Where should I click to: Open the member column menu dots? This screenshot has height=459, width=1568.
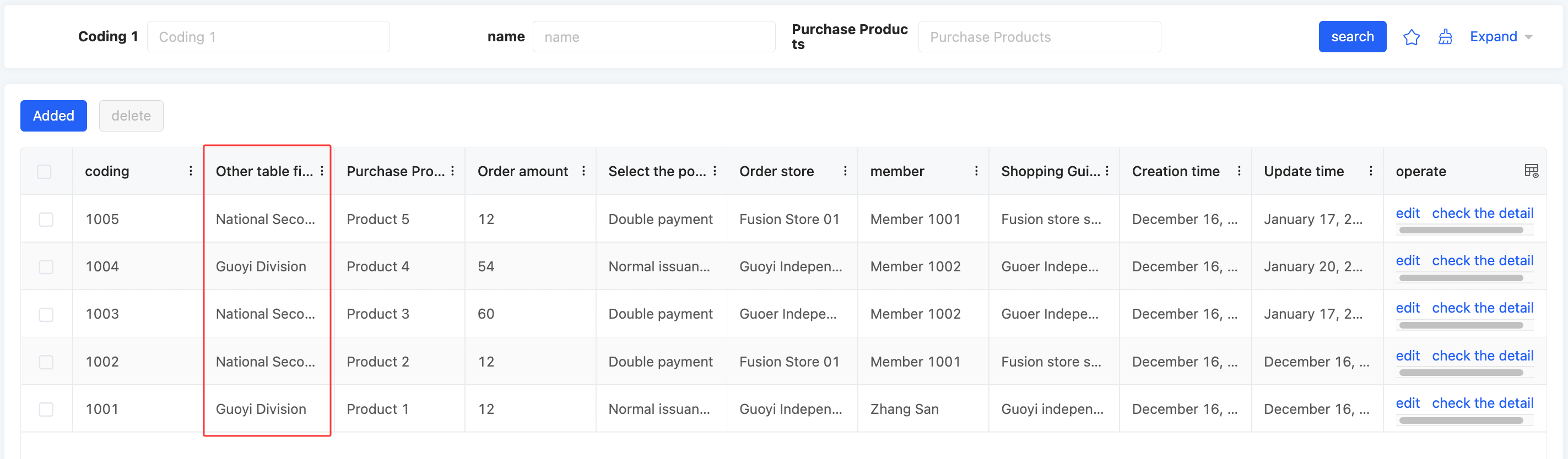point(976,171)
